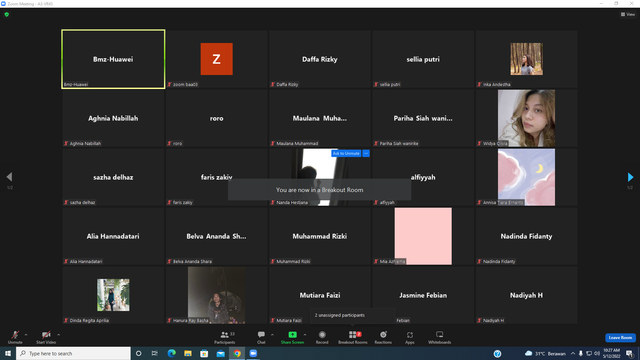This screenshot has height=360, width=640.
Task: Click the orange Z avatar tile
Action: [x=216, y=59]
